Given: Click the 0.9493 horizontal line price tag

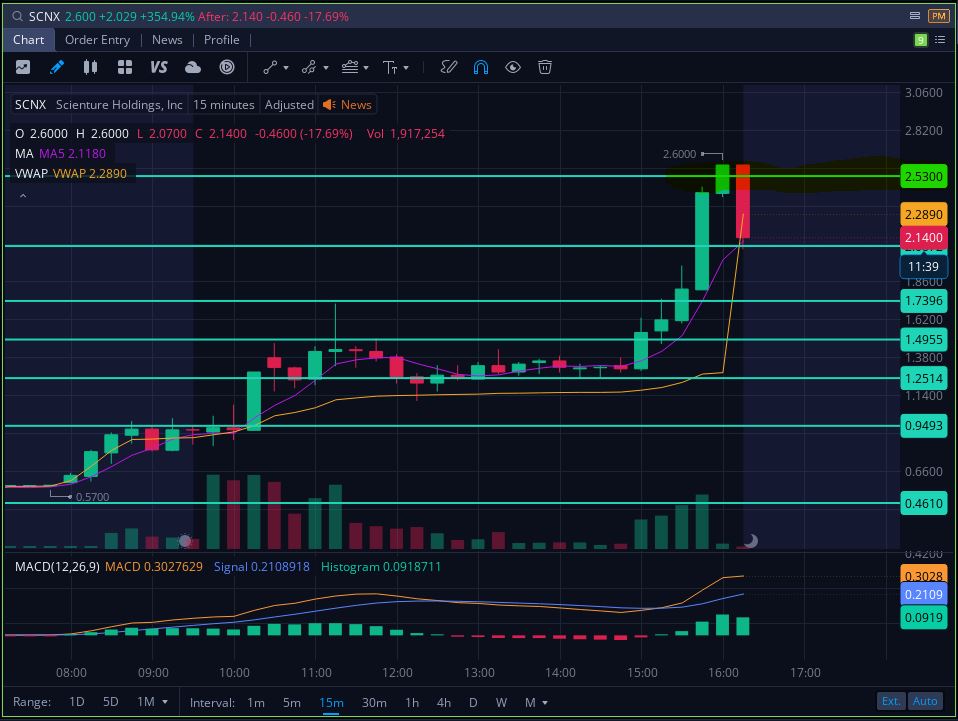Looking at the screenshot, I should click(923, 426).
